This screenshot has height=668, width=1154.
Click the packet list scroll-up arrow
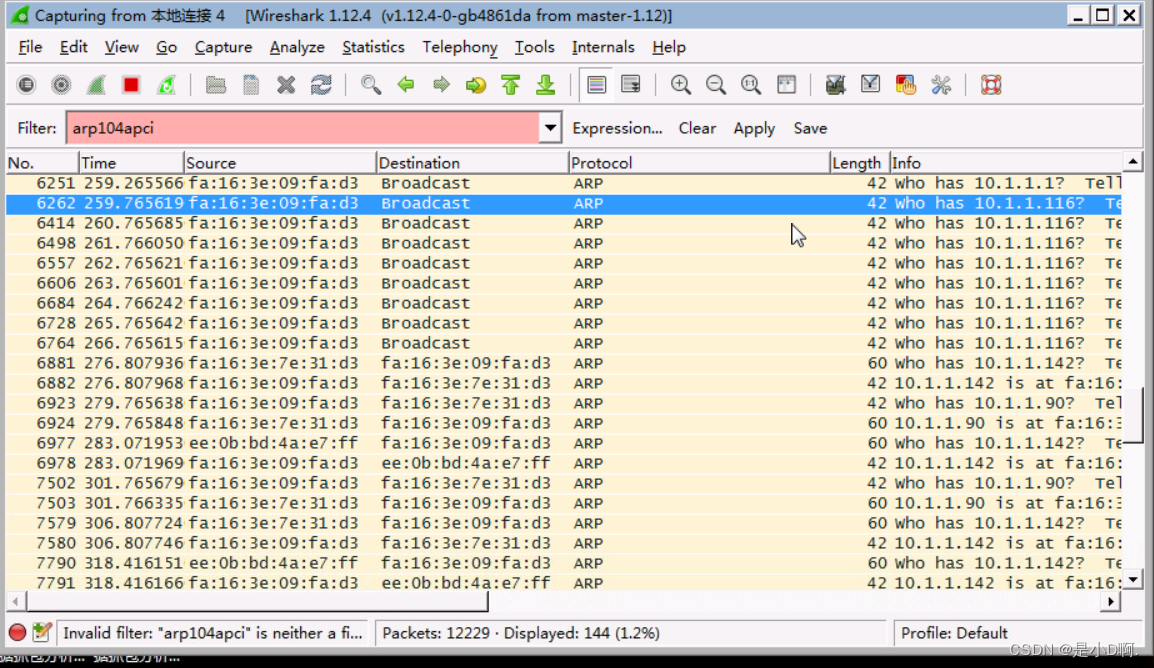click(1133, 162)
